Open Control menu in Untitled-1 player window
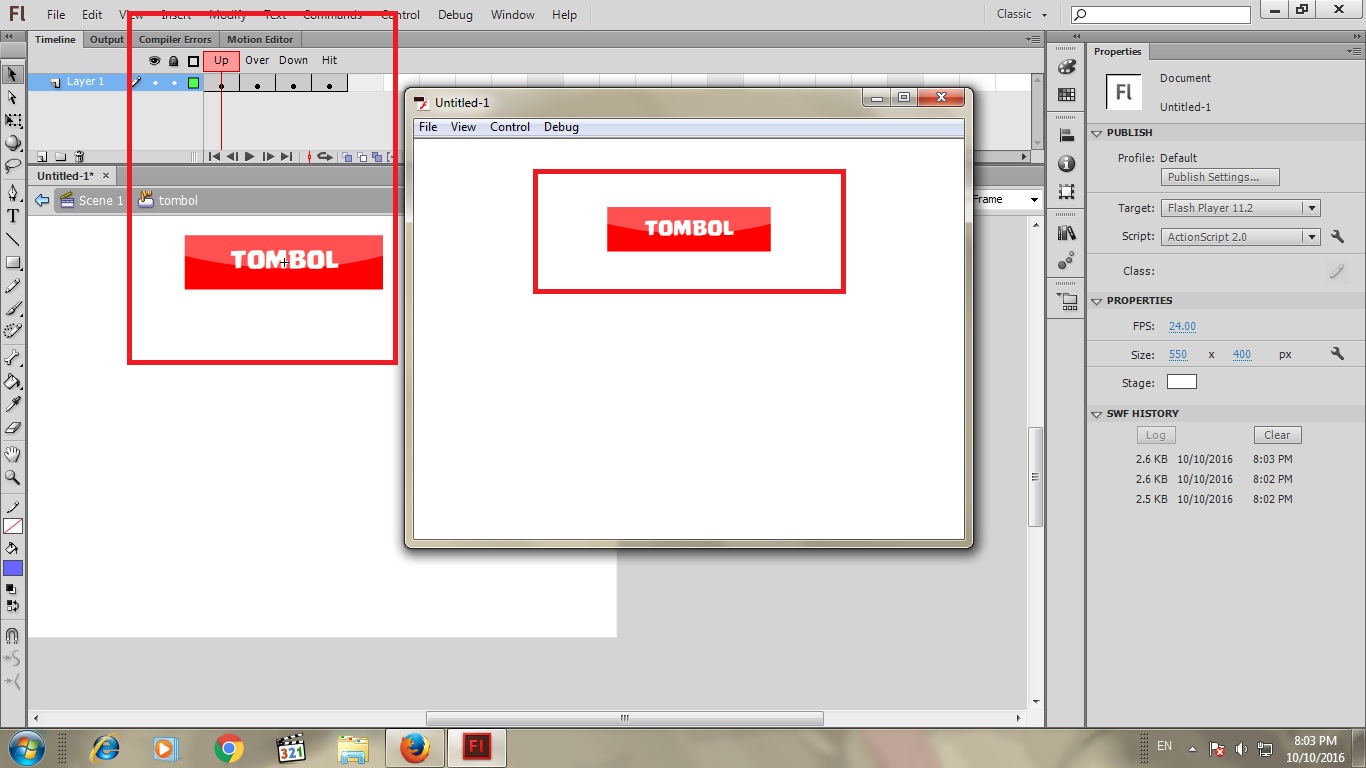The width and height of the screenshot is (1366, 768). [x=510, y=127]
